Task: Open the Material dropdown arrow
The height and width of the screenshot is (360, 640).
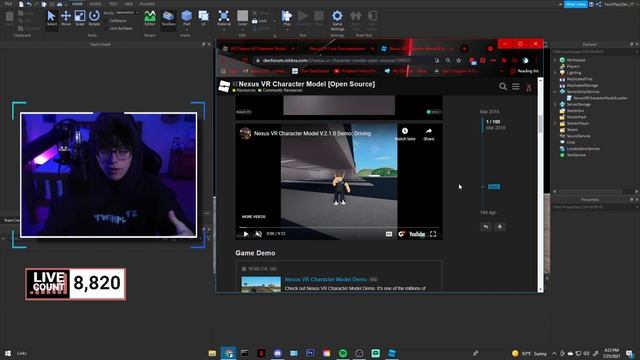Action: tap(224, 29)
